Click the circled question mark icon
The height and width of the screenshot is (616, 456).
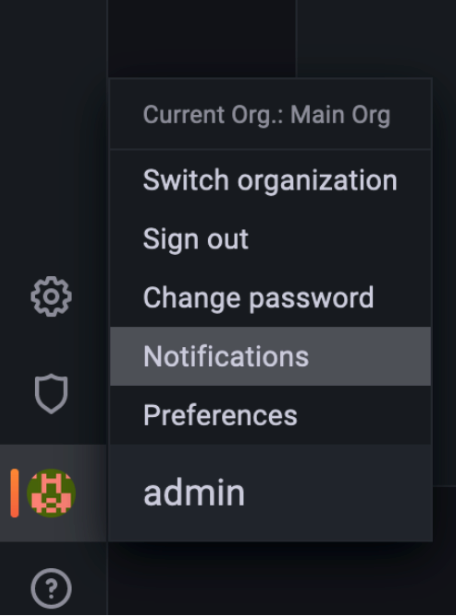(x=51, y=588)
